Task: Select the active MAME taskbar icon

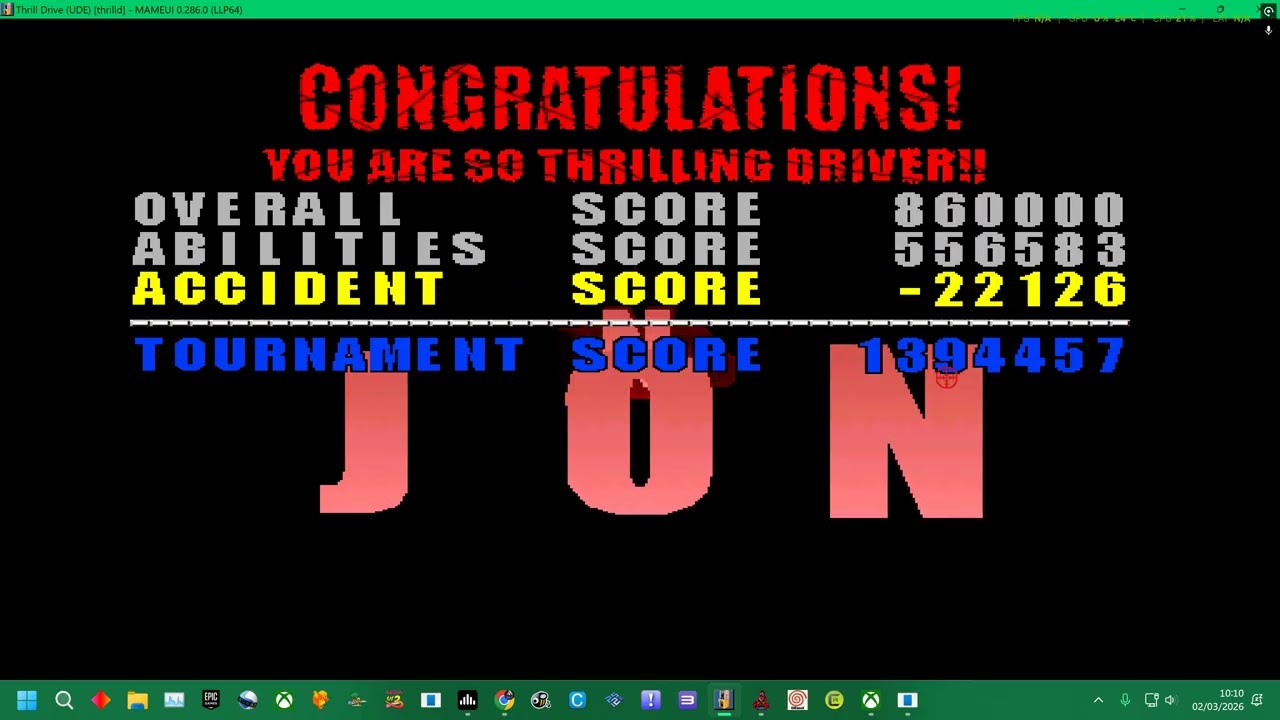Action: pyautogui.click(x=724, y=700)
